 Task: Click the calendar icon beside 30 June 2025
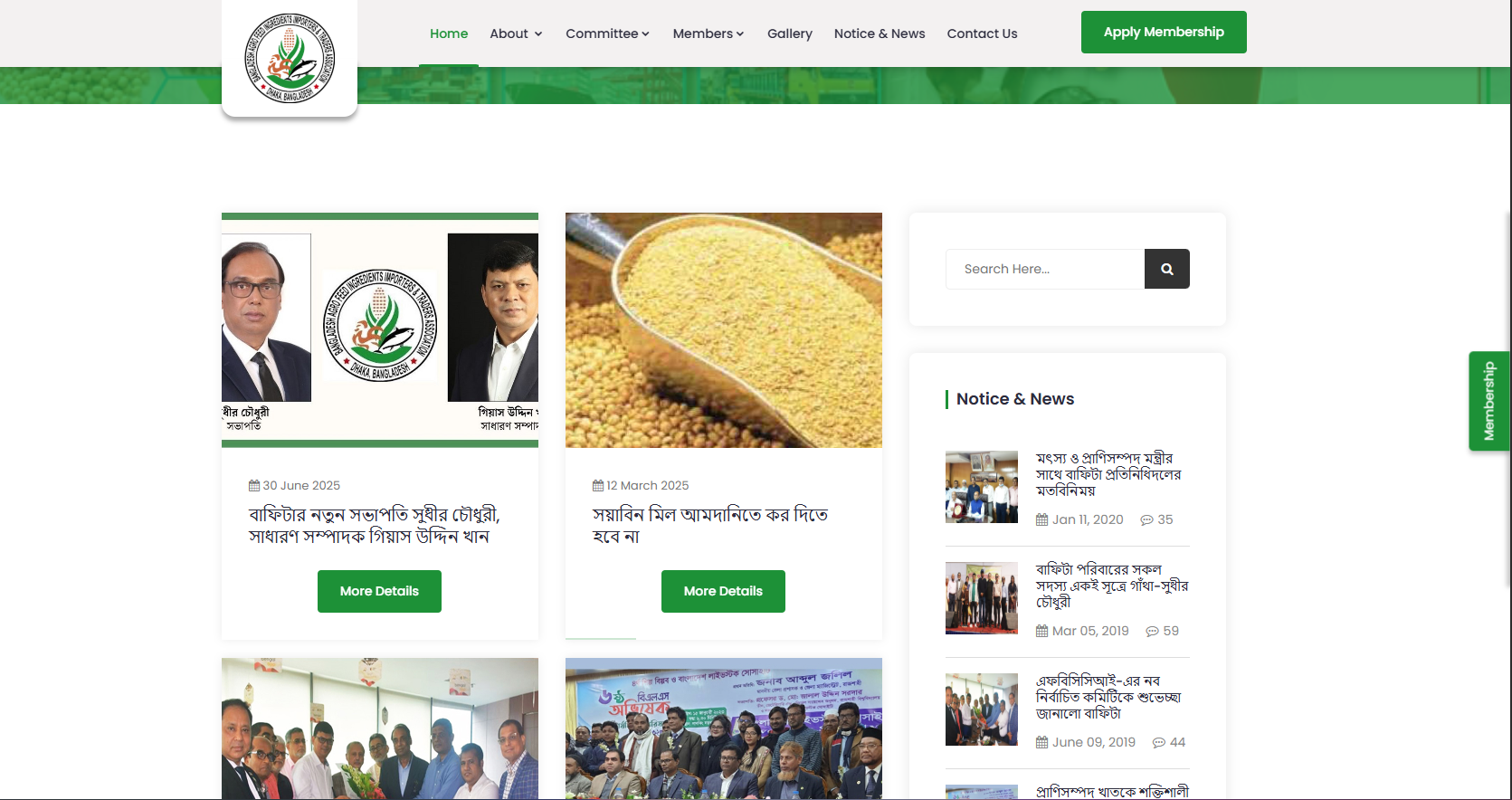254,486
